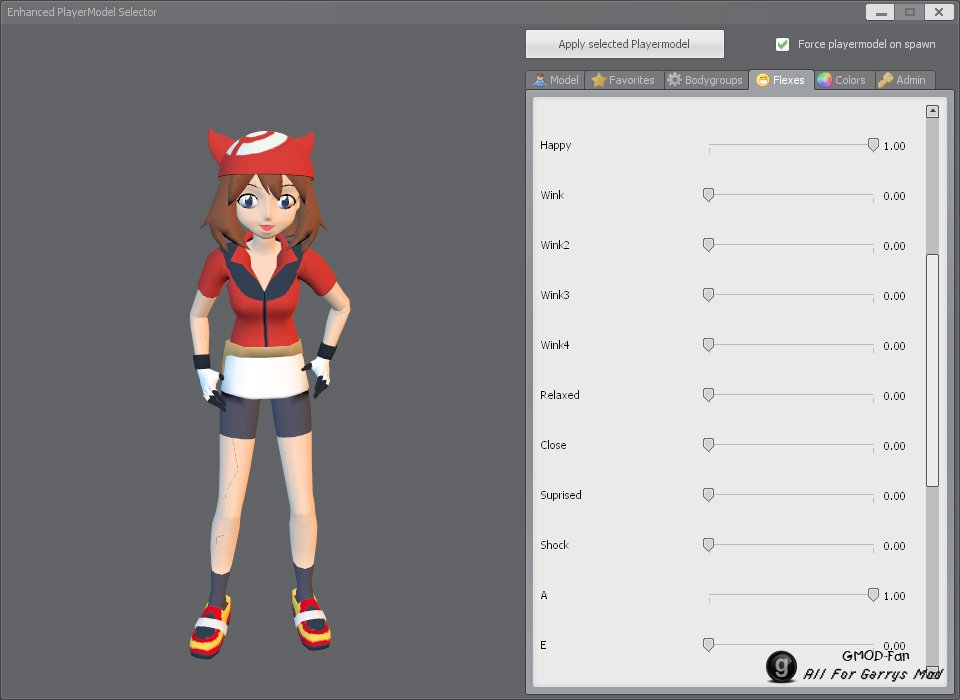
Task: Click the Wink slider handle
Action: [x=708, y=195]
